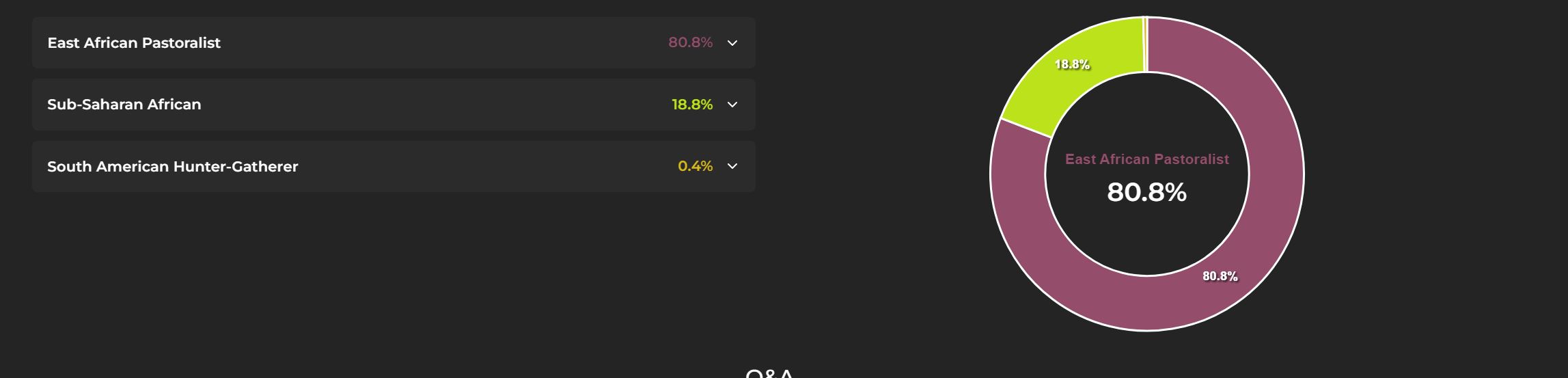Screen dimensions: 1568x378
Task: Click the 18.8% label on green slice
Action: click(x=1072, y=64)
